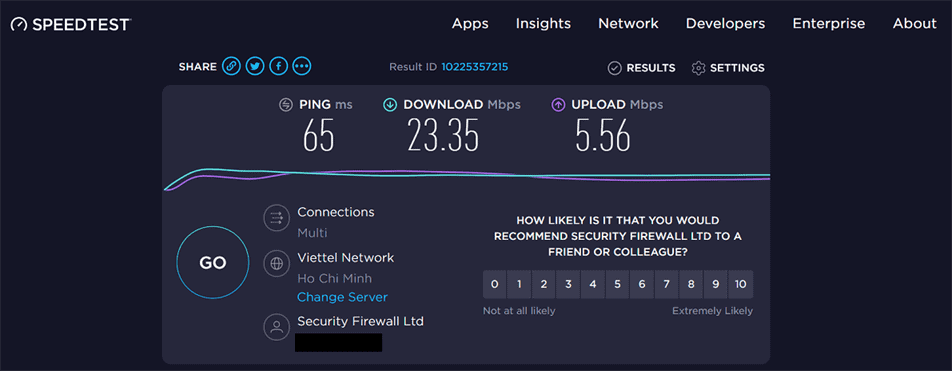Click the Multi connections mode text
952x371 pixels.
pos(312,233)
